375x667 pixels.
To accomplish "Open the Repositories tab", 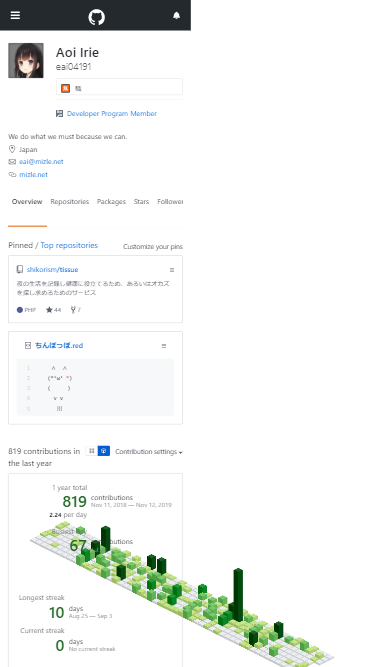I will click(x=70, y=202).
